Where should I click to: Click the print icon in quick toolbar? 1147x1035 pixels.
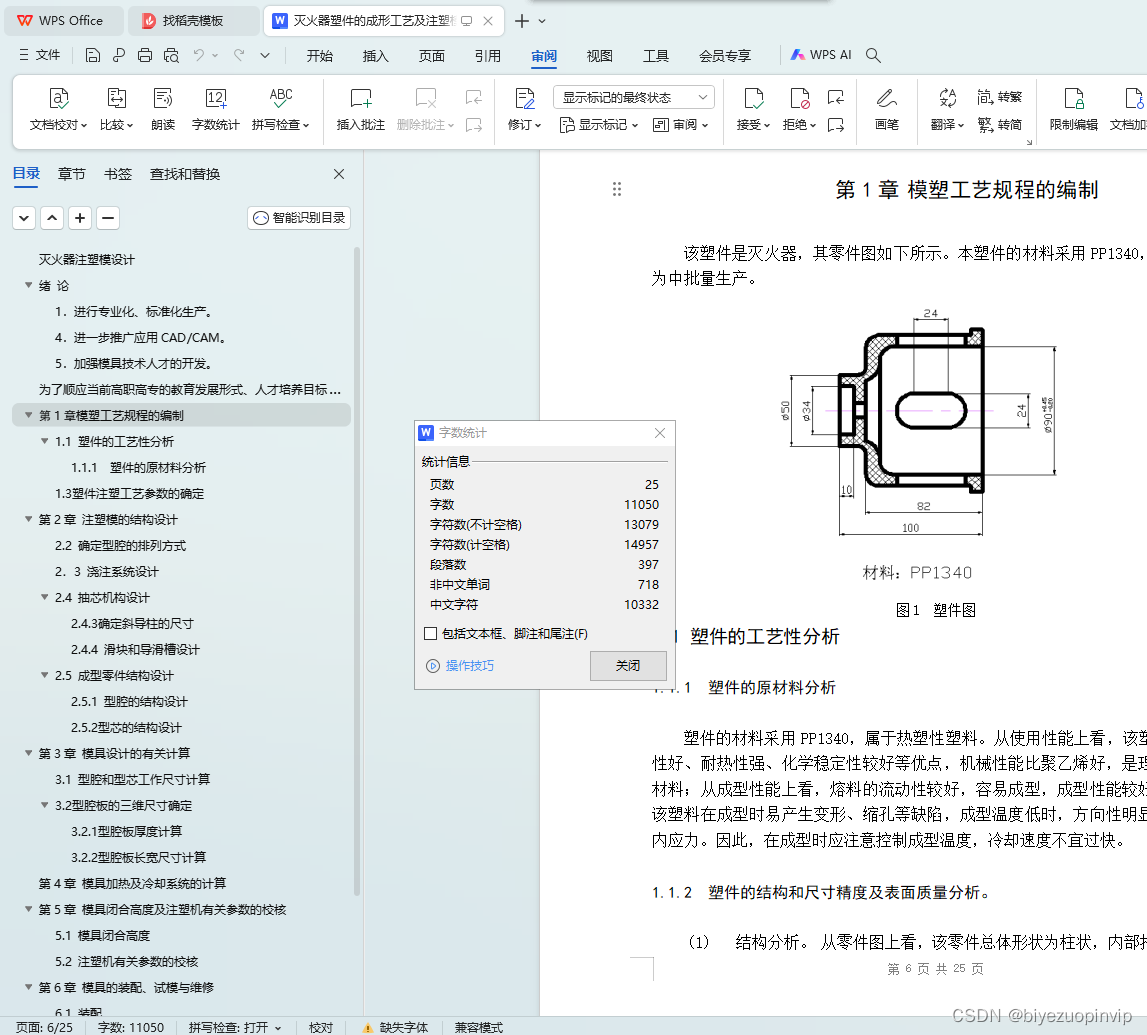(145, 56)
